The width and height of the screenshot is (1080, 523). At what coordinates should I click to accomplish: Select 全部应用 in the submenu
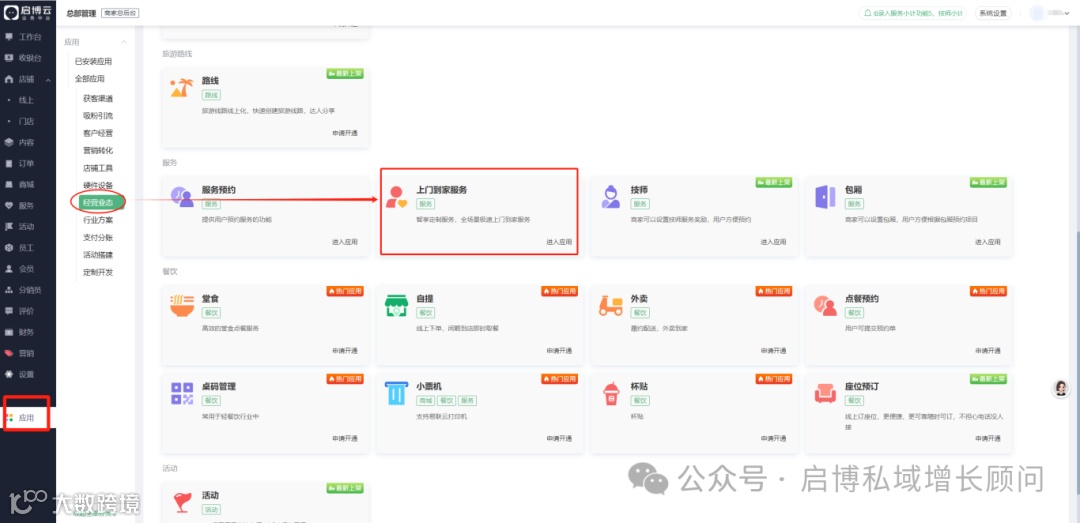coord(90,79)
